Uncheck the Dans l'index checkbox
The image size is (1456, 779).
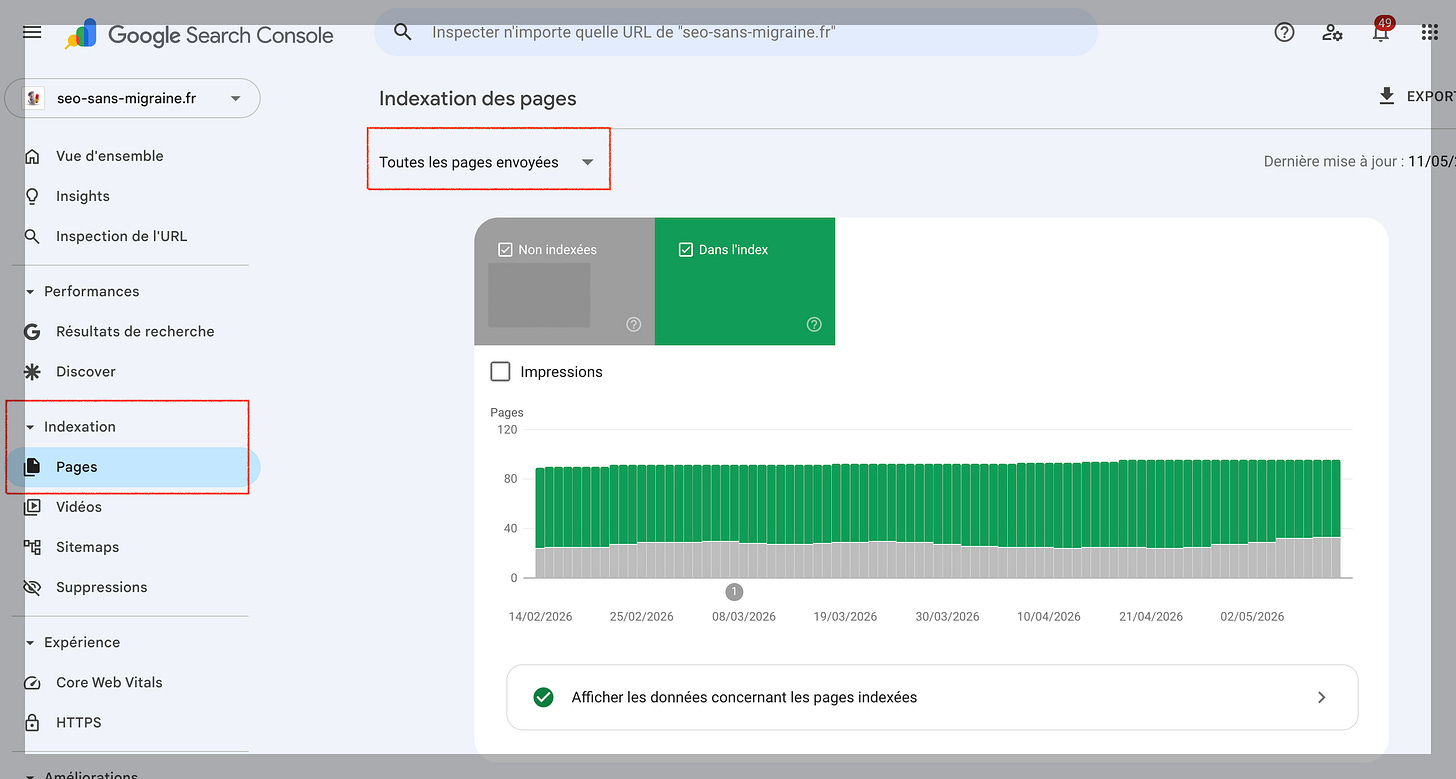click(x=685, y=249)
